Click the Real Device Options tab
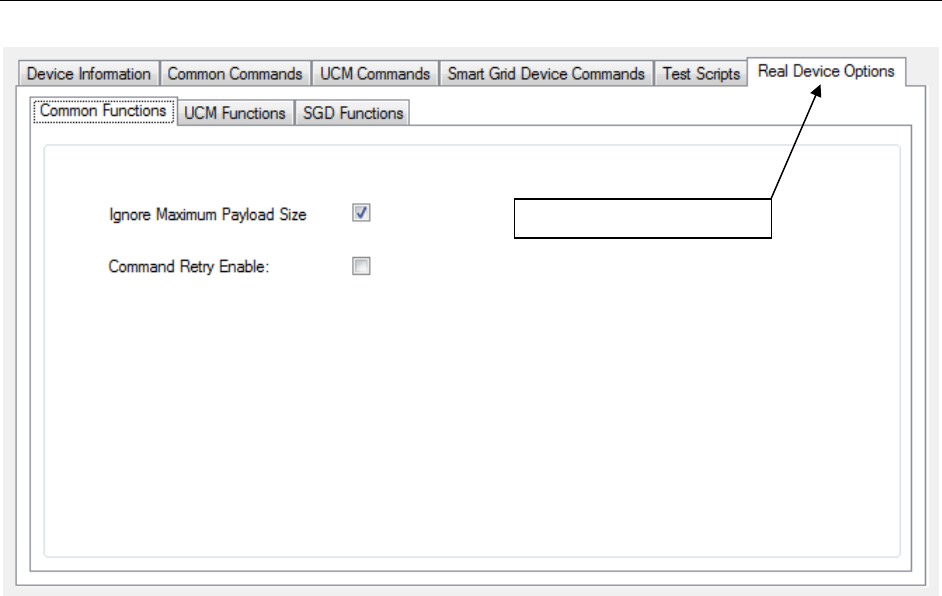Screen dimensions: 942x596 826,72
